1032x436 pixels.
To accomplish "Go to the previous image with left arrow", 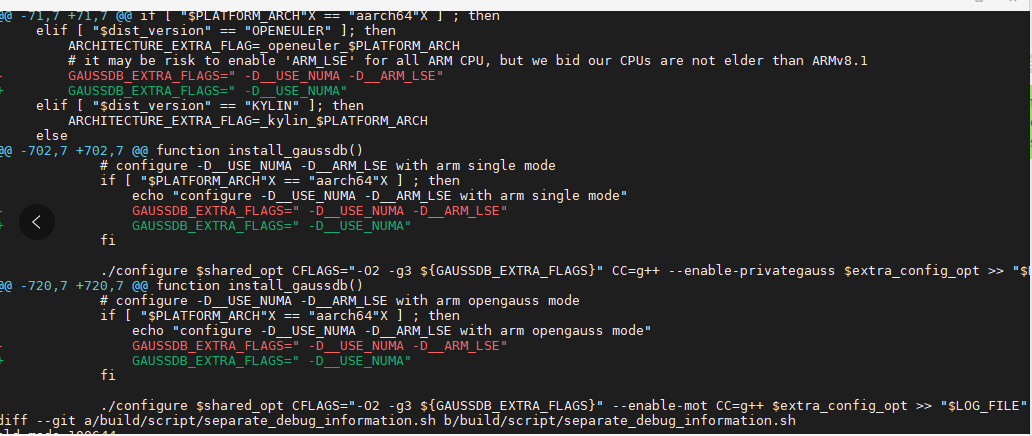I will (x=37, y=222).
